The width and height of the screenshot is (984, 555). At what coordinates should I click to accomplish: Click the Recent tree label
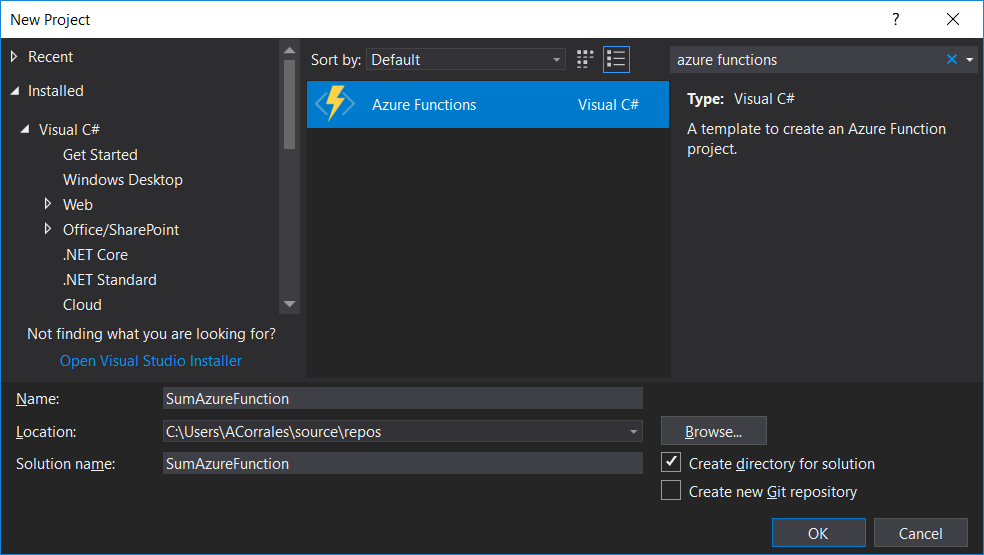[x=50, y=57]
